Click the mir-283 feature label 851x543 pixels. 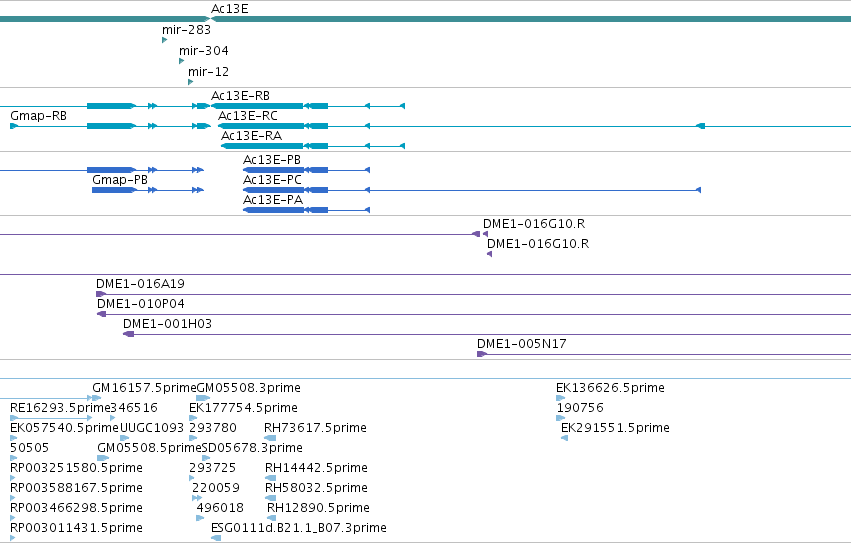click(186, 30)
